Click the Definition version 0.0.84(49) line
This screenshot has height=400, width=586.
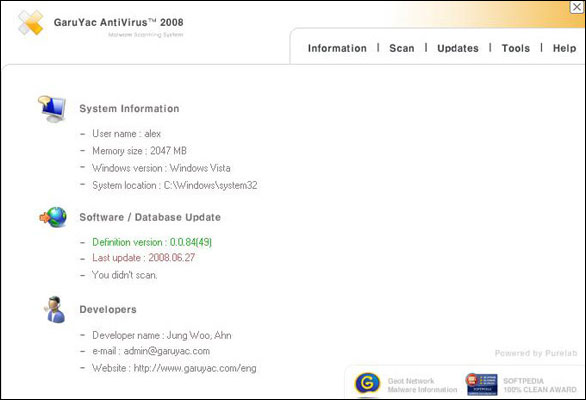tap(152, 242)
